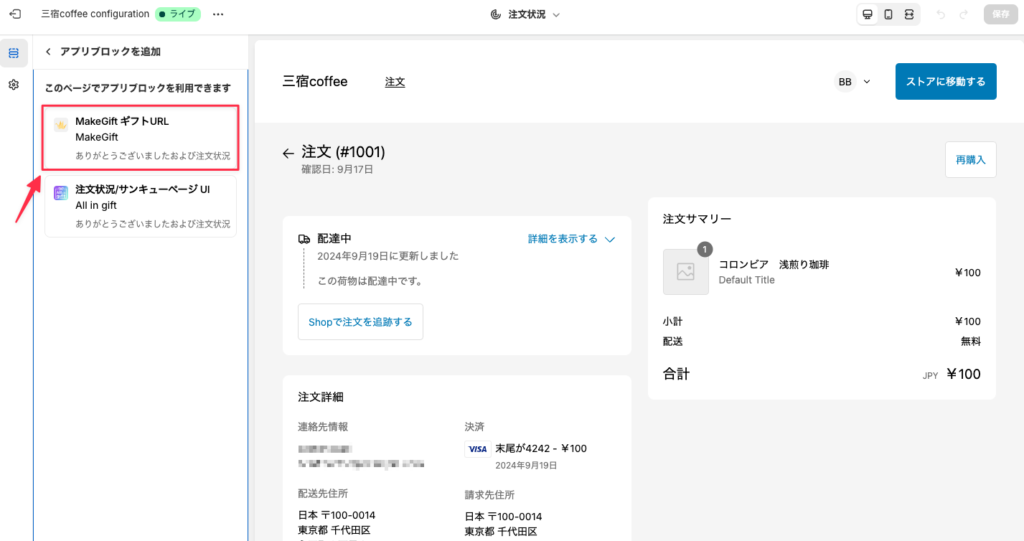
Task: Click the undo arrow icon
Action: click(x=940, y=14)
